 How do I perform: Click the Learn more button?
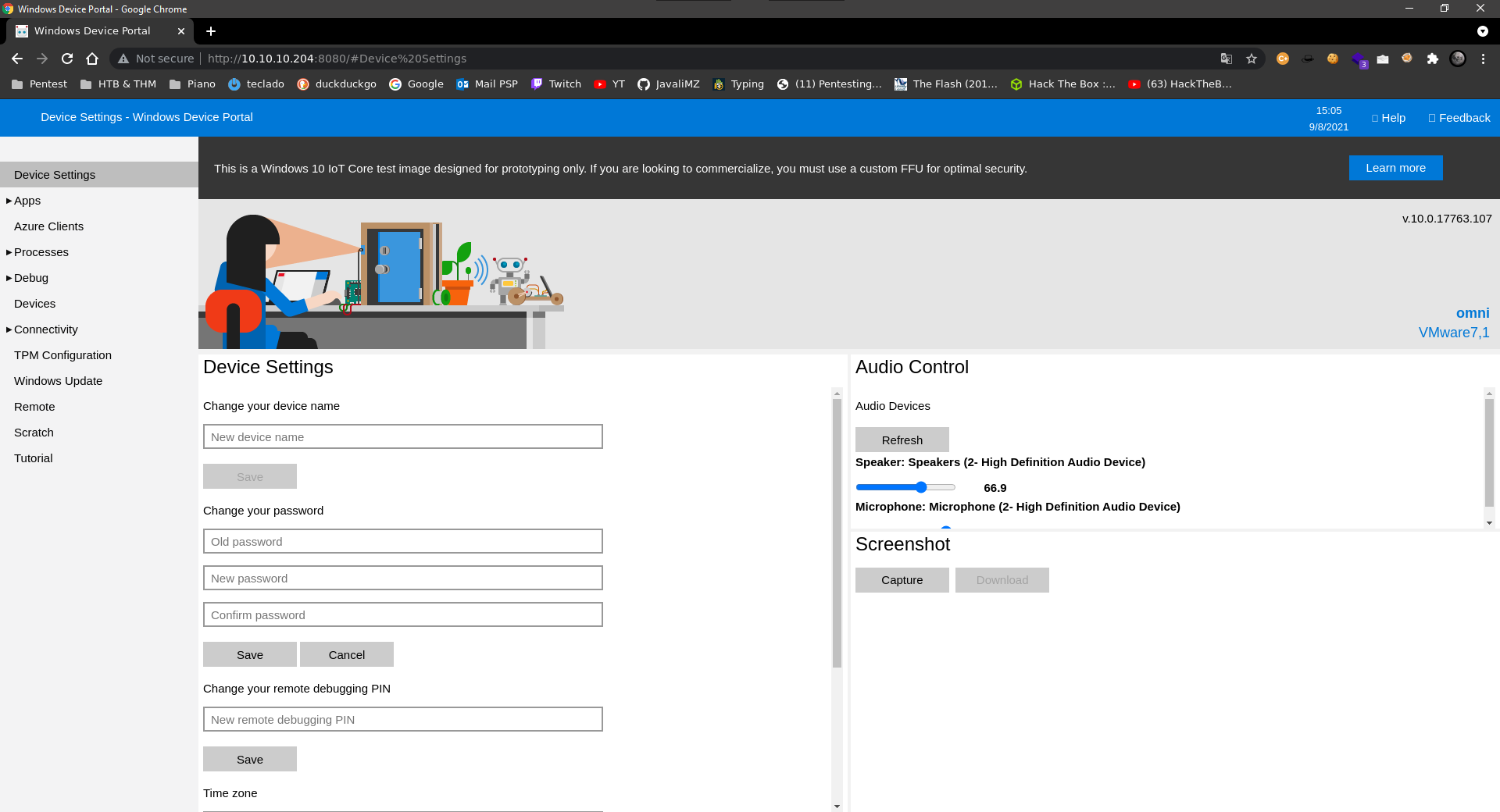pos(1395,168)
